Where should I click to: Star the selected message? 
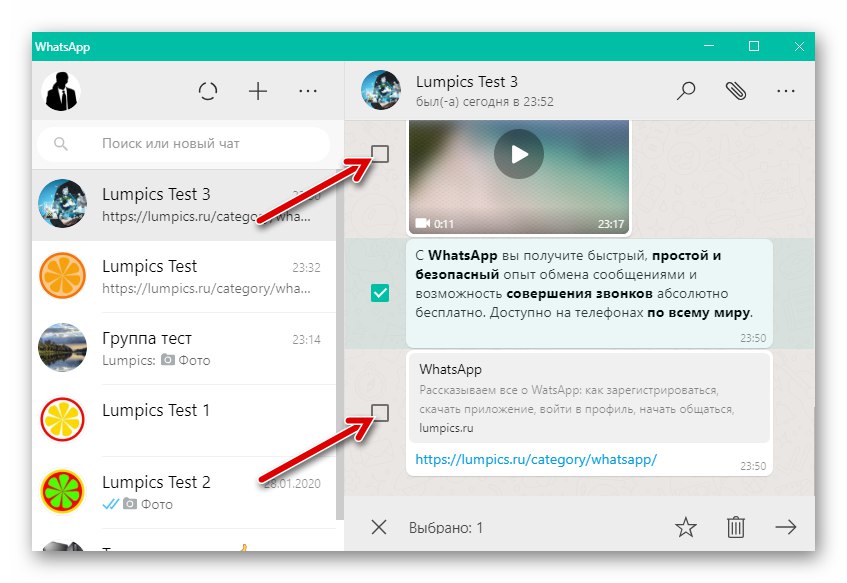(x=686, y=527)
